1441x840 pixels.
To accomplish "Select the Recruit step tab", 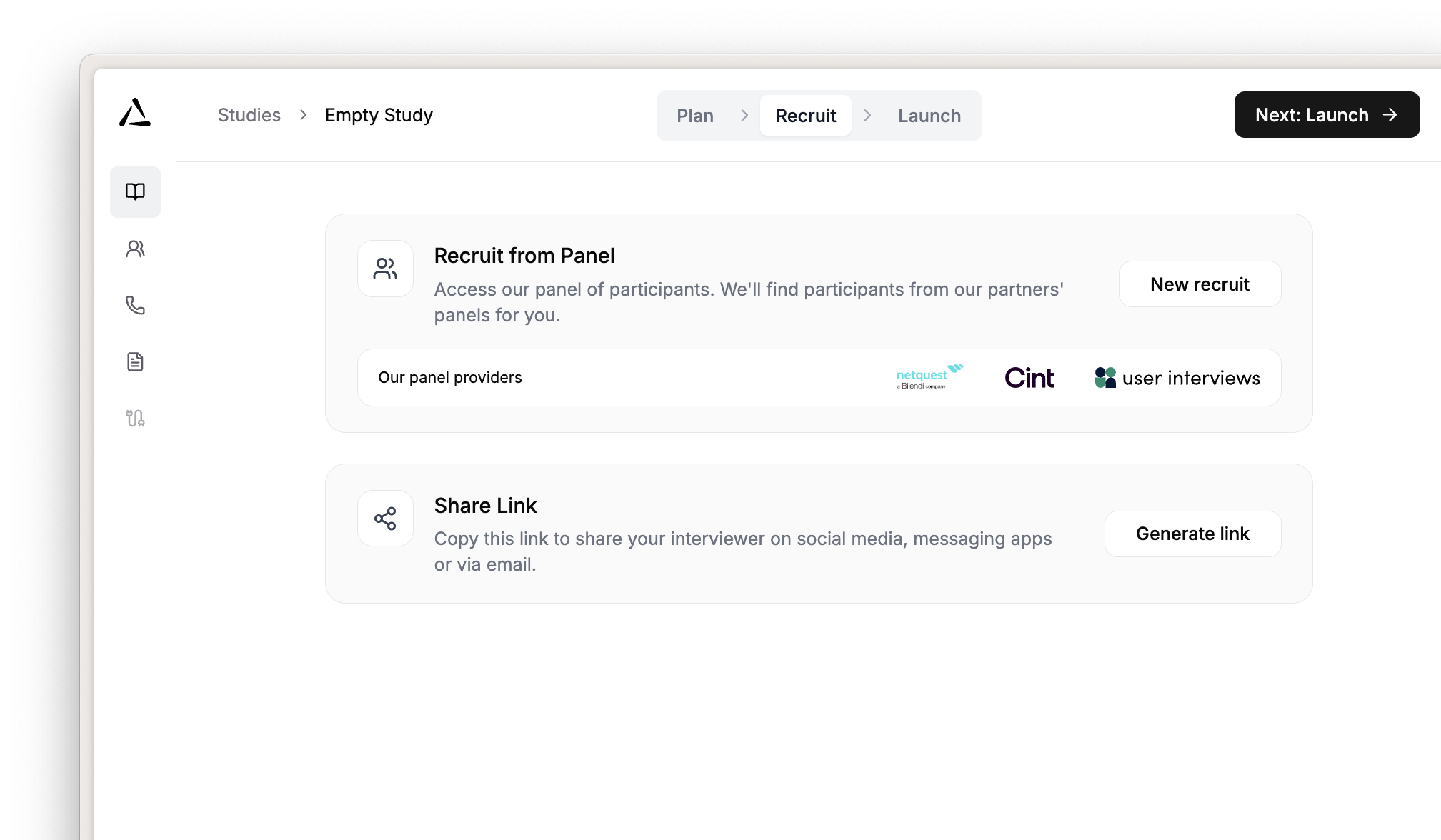I will [805, 116].
